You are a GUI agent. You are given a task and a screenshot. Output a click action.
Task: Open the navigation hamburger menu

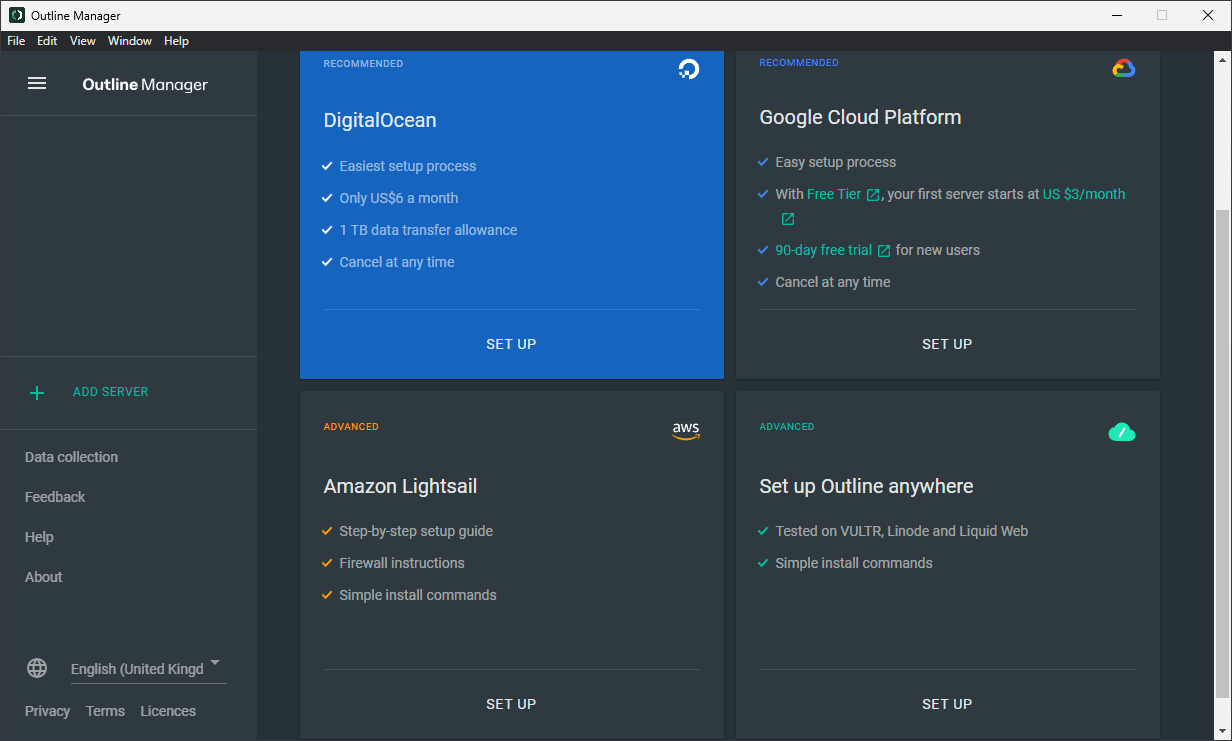point(37,83)
